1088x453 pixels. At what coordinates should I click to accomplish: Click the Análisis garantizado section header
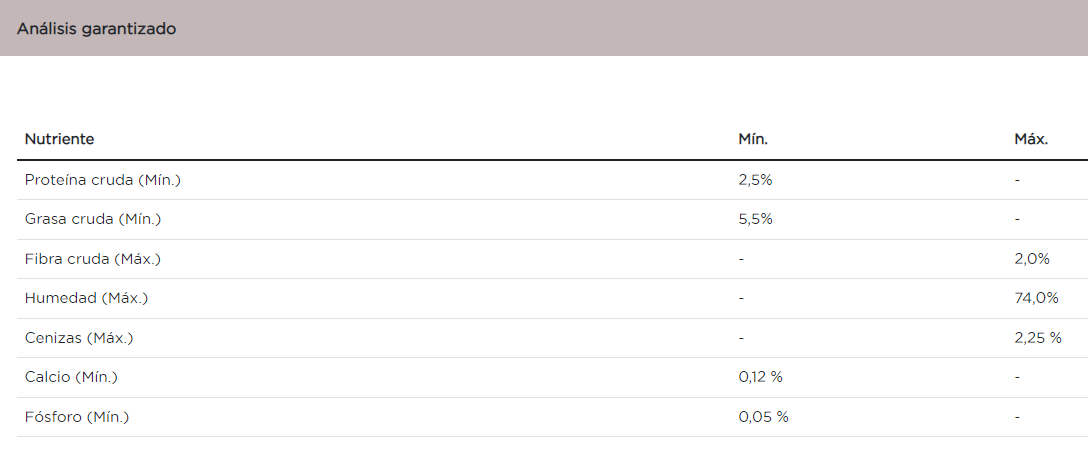pyautogui.click(x=97, y=29)
